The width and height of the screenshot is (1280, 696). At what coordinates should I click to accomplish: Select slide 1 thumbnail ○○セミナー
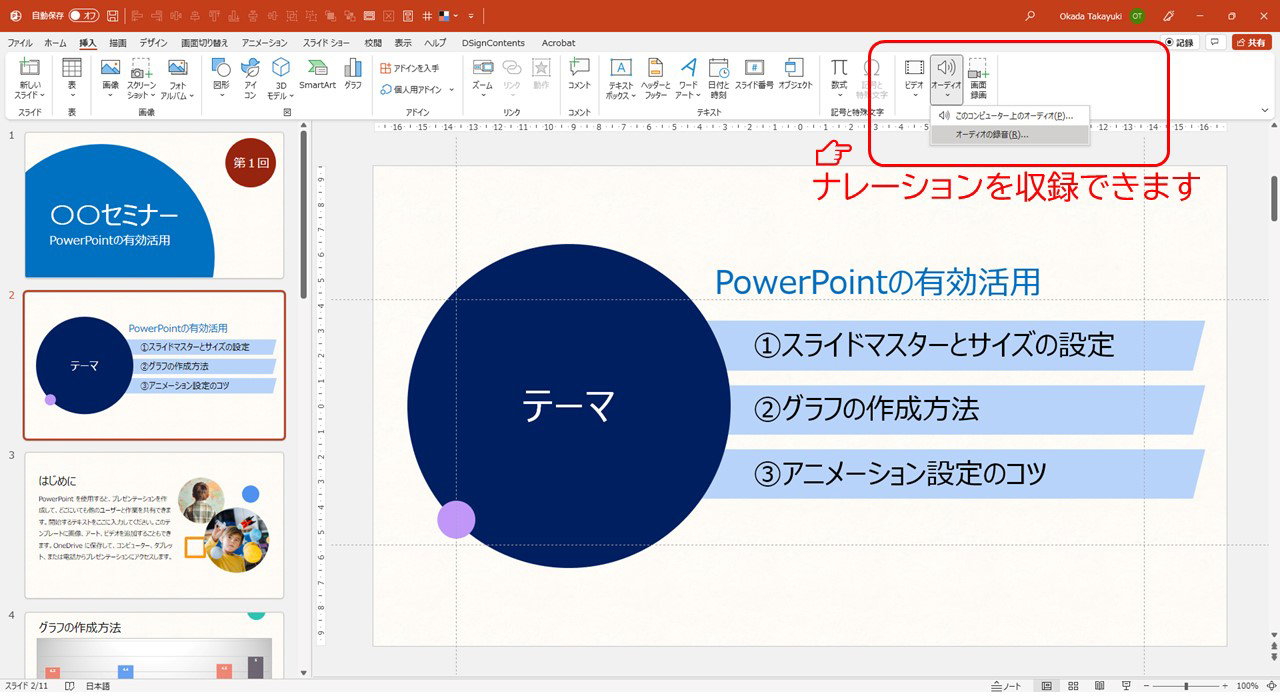pyautogui.click(x=154, y=204)
